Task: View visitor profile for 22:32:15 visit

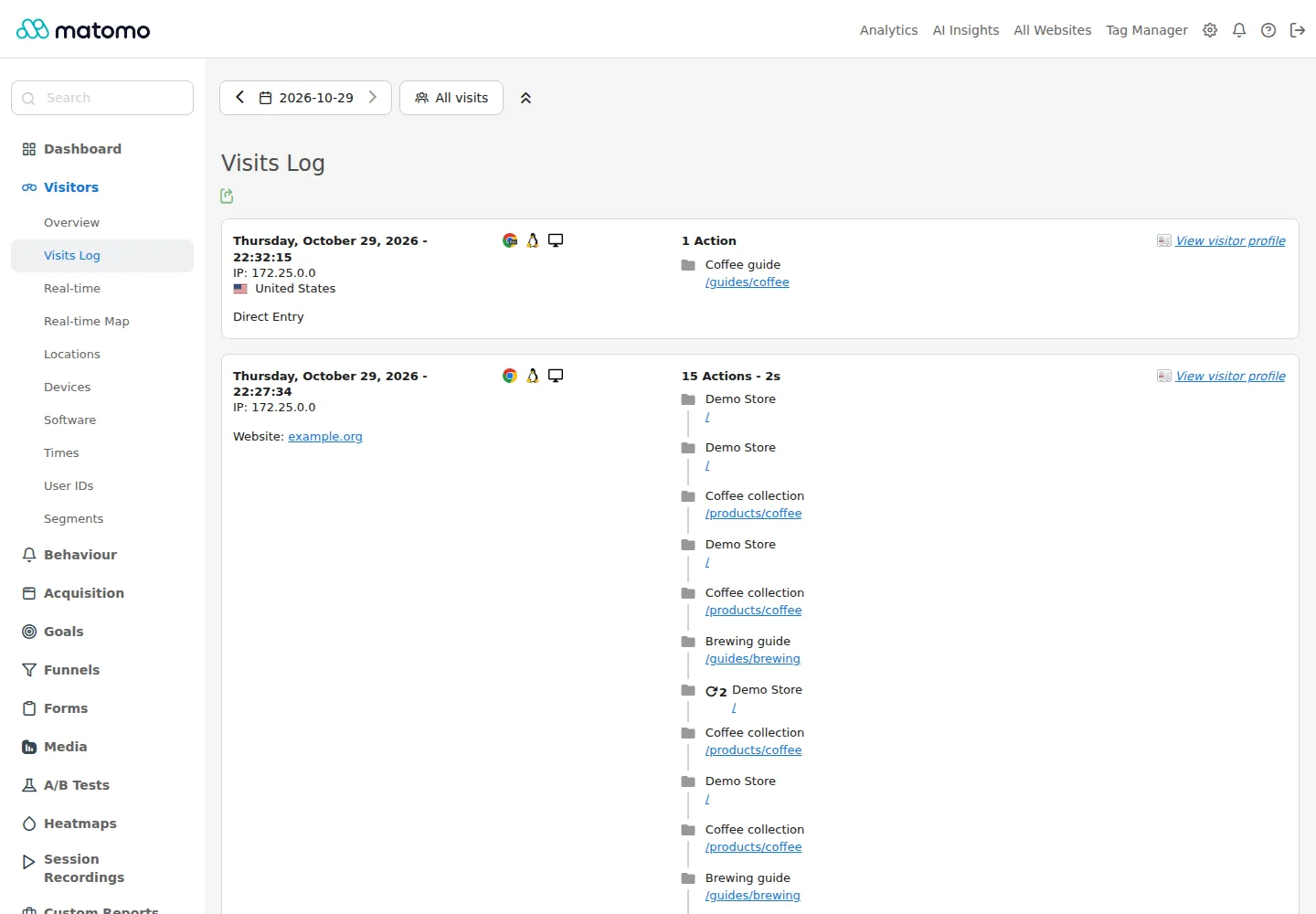Action: pyautogui.click(x=1230, y=240)
